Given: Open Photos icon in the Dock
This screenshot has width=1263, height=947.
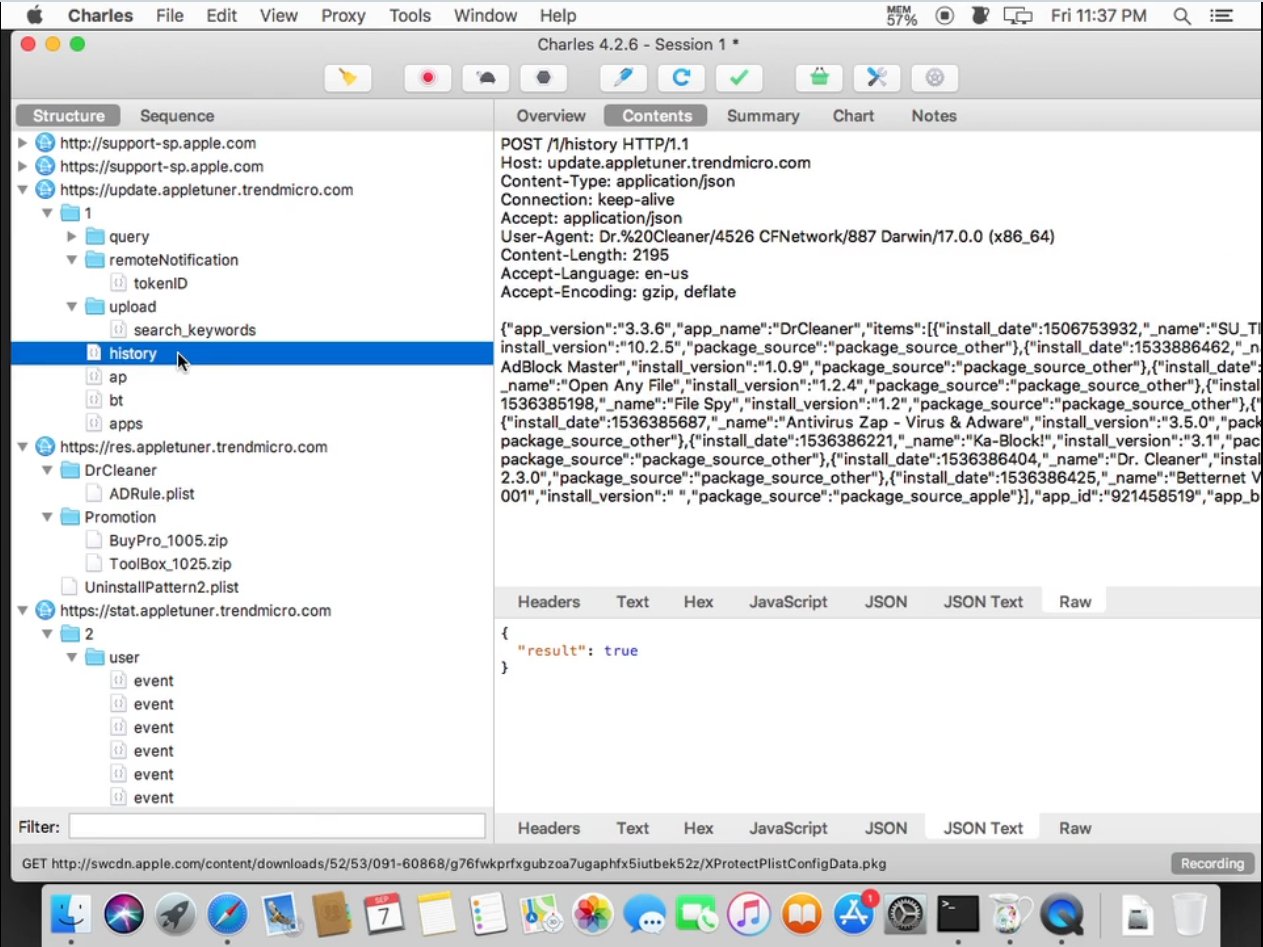Looking at the screenshot, I should (593, 914).
